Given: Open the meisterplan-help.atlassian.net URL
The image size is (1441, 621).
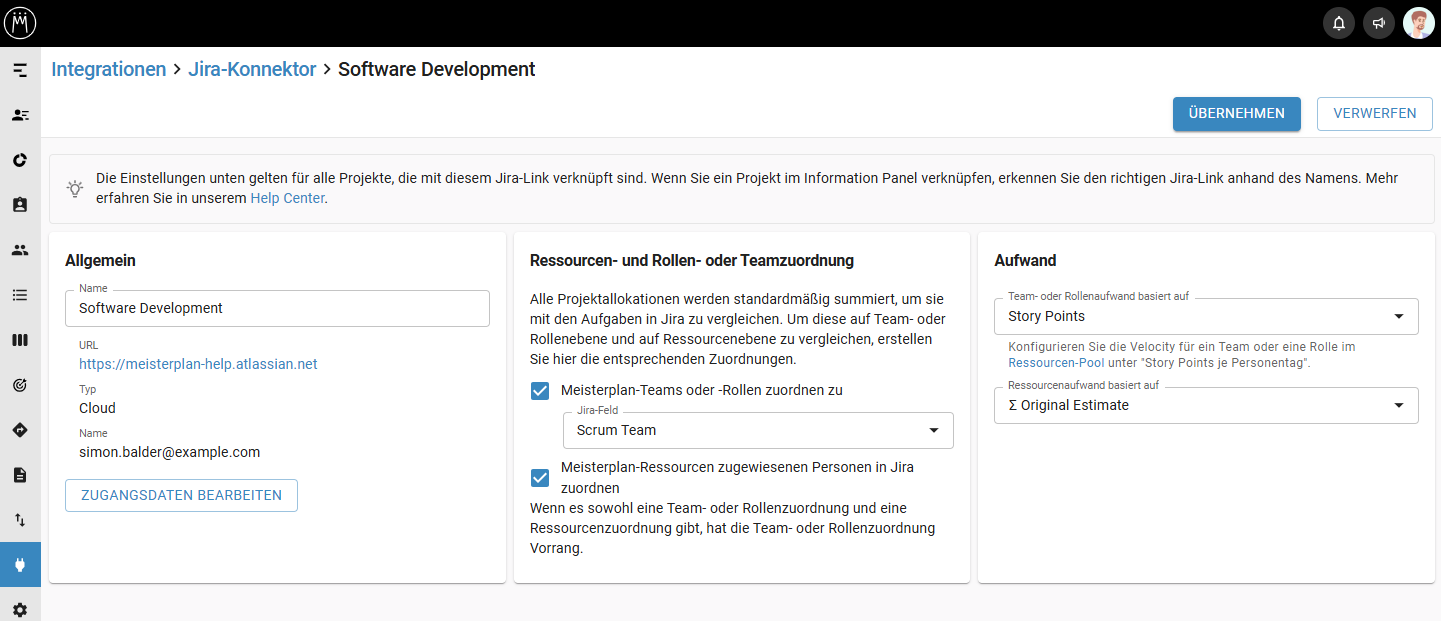Looking at the screenshot, I should 198,364.
